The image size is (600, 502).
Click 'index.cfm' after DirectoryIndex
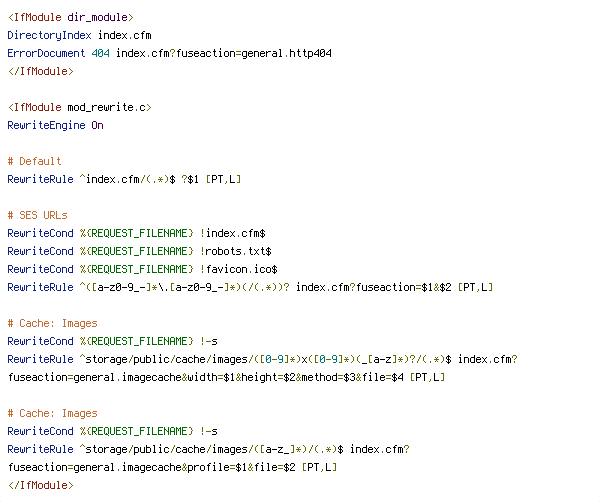tap(125, 35)
